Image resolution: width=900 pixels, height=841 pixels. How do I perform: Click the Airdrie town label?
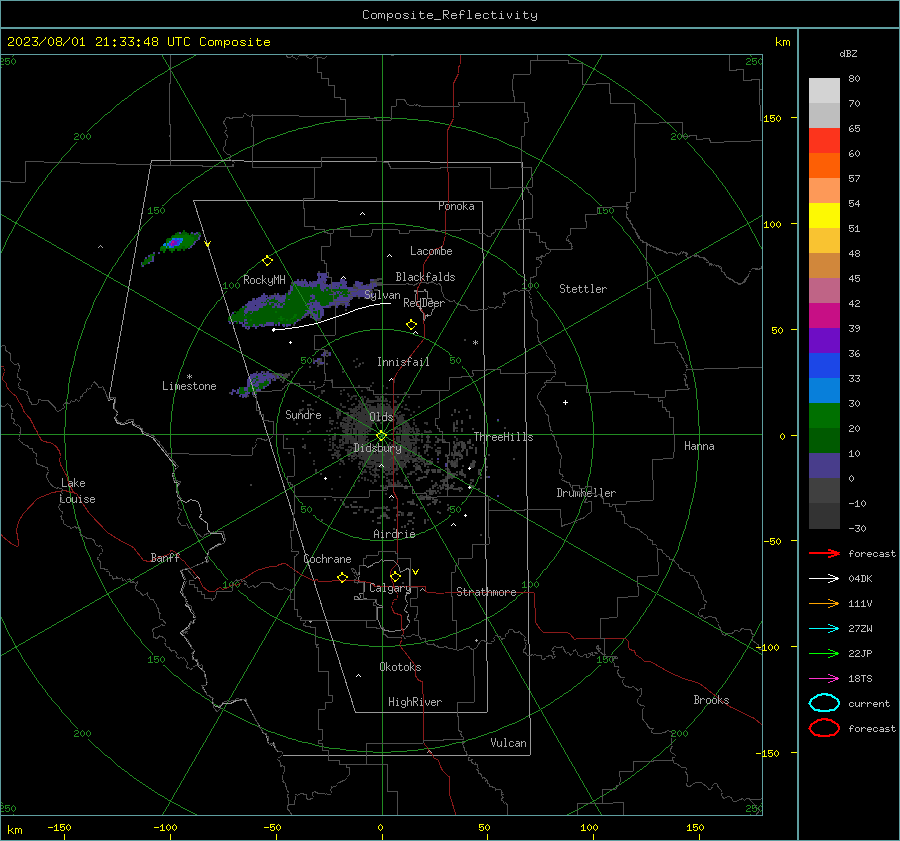click(394, 534)
